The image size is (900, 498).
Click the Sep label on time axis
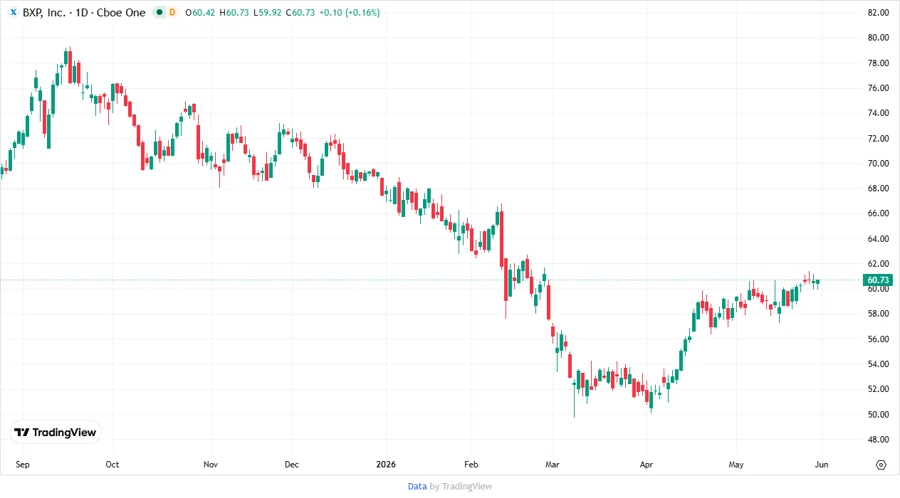(22, 464)
